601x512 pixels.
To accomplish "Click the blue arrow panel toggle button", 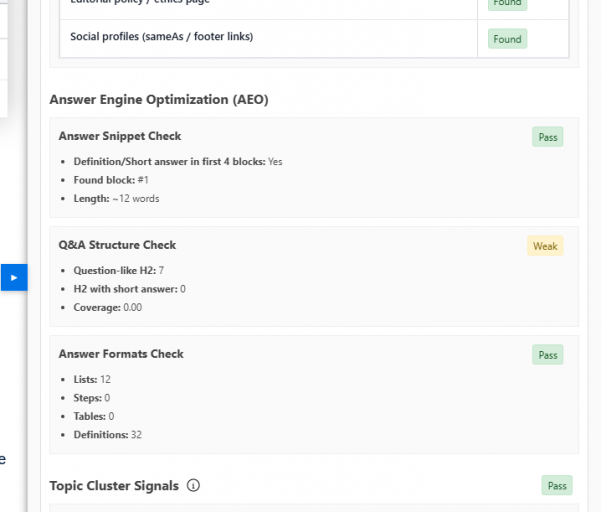I will [14, 277].
